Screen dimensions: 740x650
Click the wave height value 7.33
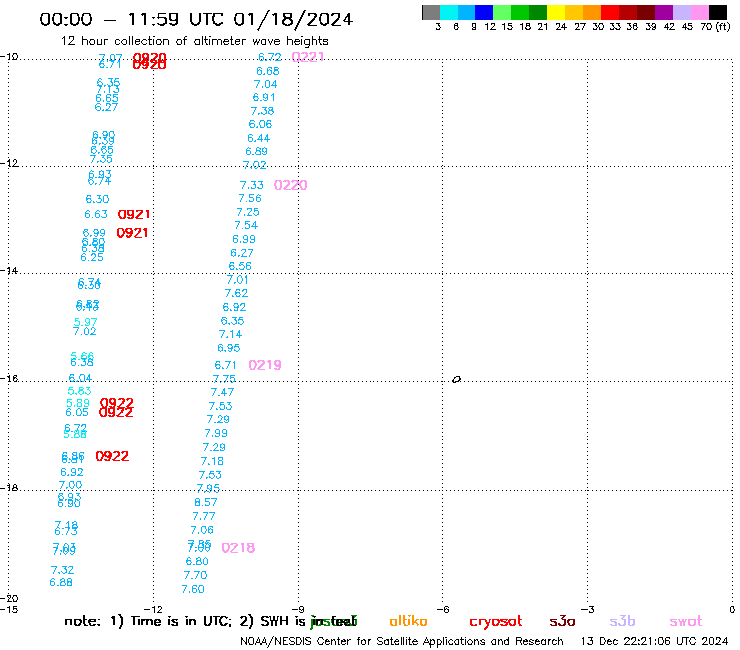[x=252, y=185]
